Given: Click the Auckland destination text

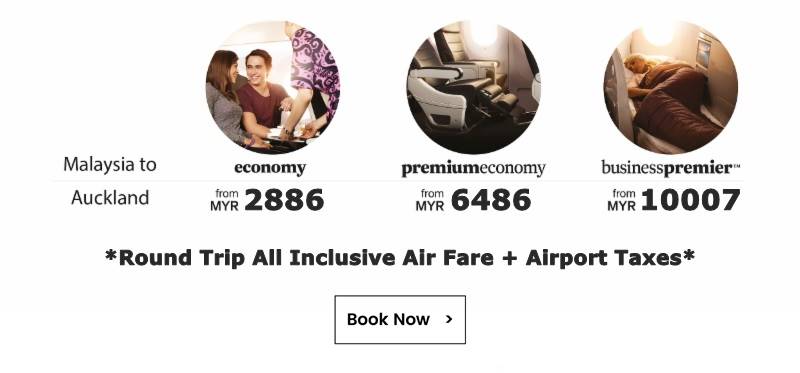Looking at the screenshot, I should [x=110, y=197].
